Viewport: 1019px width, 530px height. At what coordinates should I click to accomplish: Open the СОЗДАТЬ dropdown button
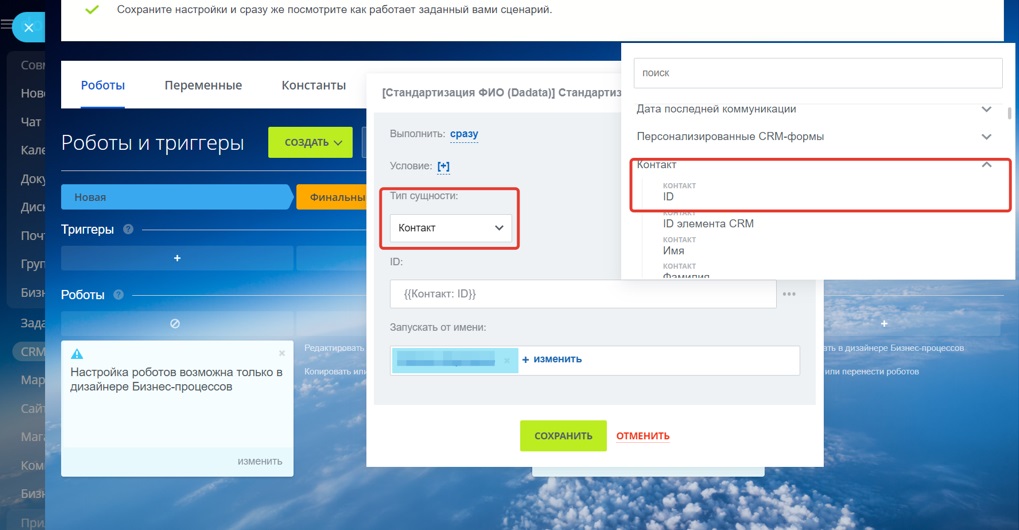[x=311, y=142]
